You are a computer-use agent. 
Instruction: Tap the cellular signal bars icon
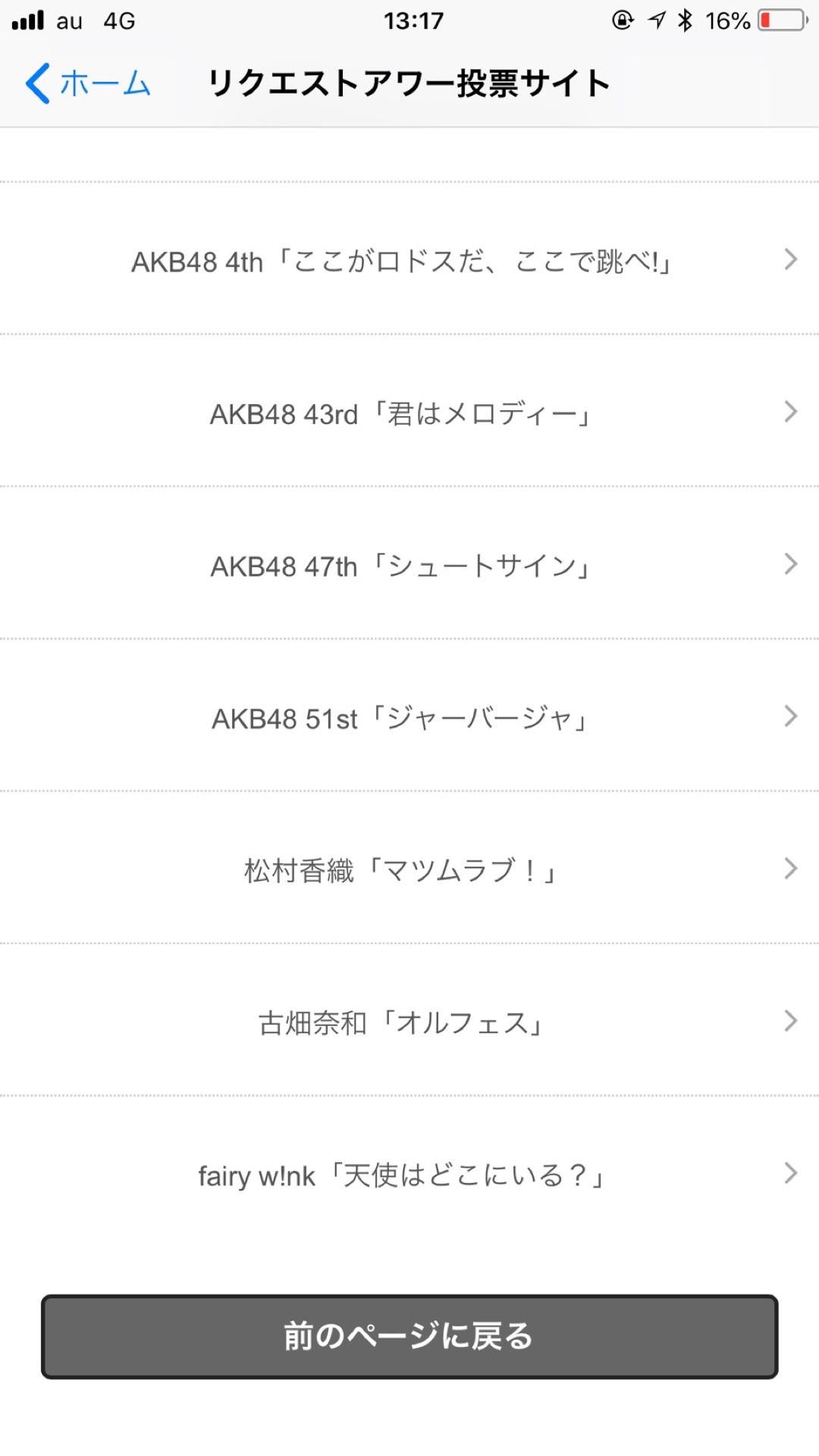pyautogui.click(x=28, y=20)
